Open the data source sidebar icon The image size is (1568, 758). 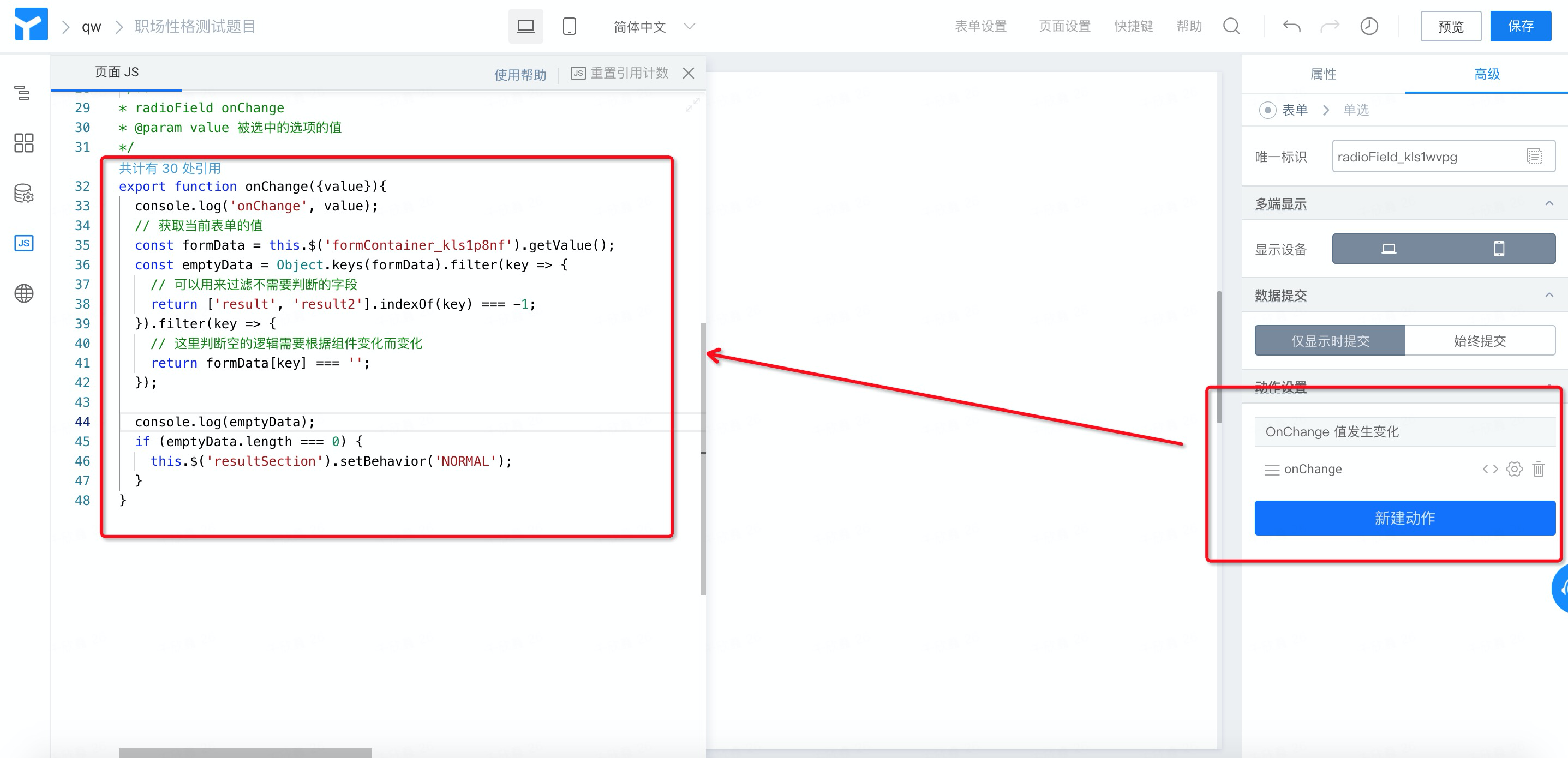pos(23,194)
